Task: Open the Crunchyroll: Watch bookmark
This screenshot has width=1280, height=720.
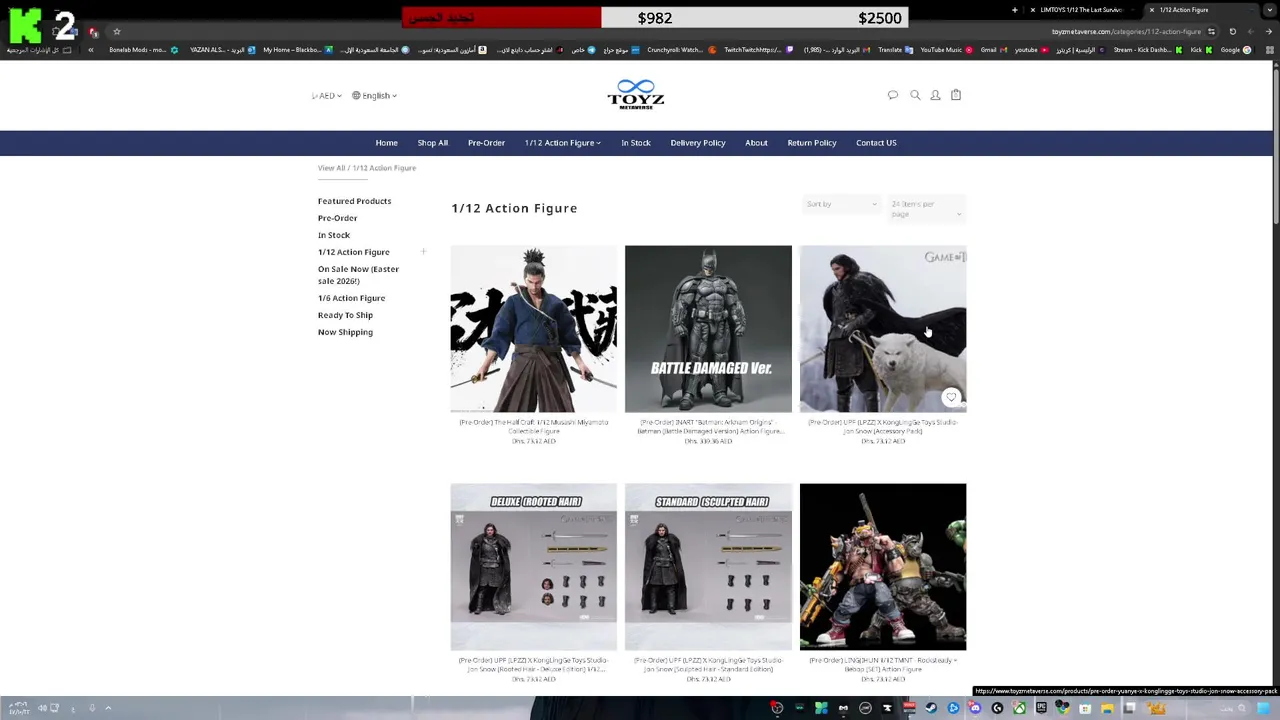Action: pyautogui.click(x=682, y=50)
